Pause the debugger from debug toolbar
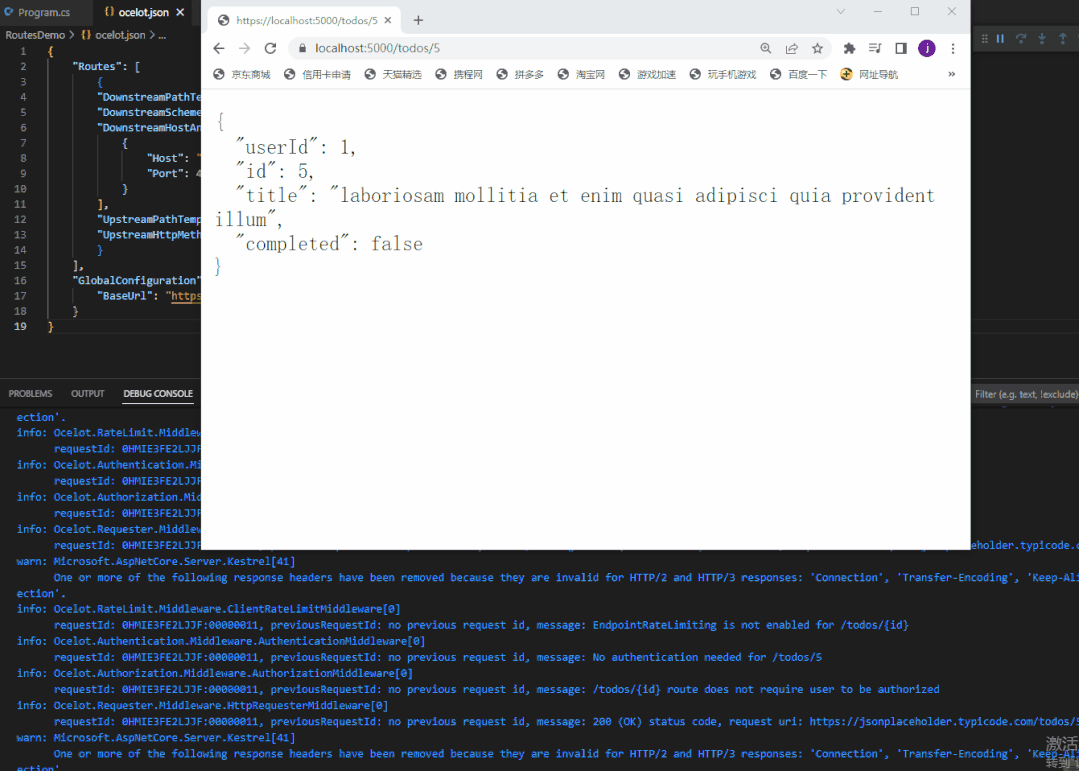Viewport: 1079px width, 771px height. pyautogui.click(x=1000, y=39)
